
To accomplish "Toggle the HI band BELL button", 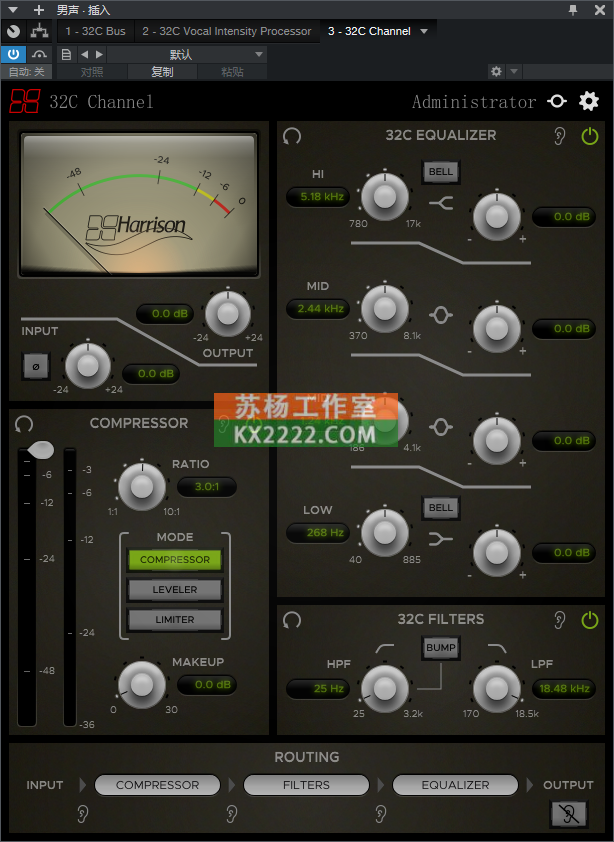I will [x=440, y=172].
